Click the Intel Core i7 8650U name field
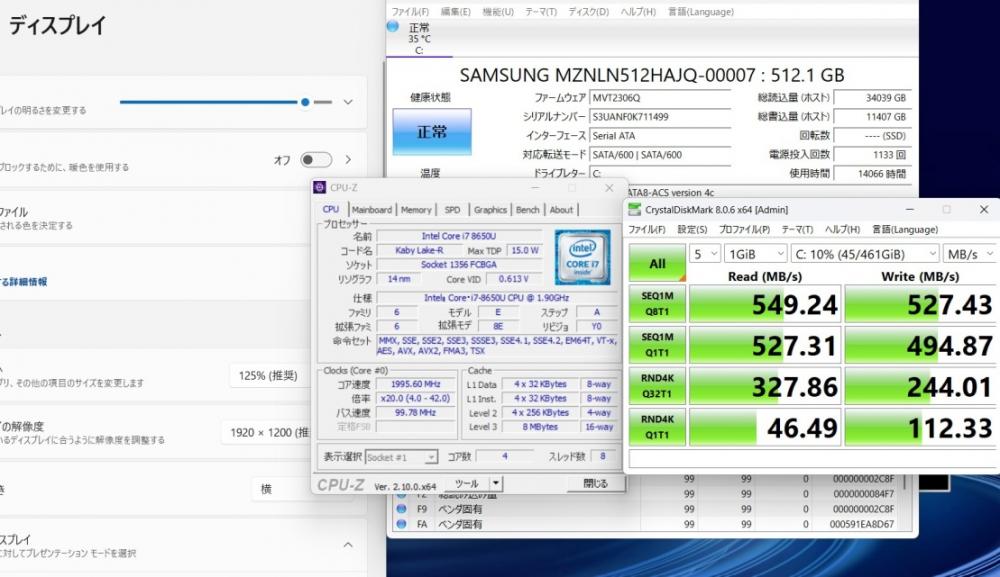The height and width of the screenshot is (577, 1000). [459, 236]
